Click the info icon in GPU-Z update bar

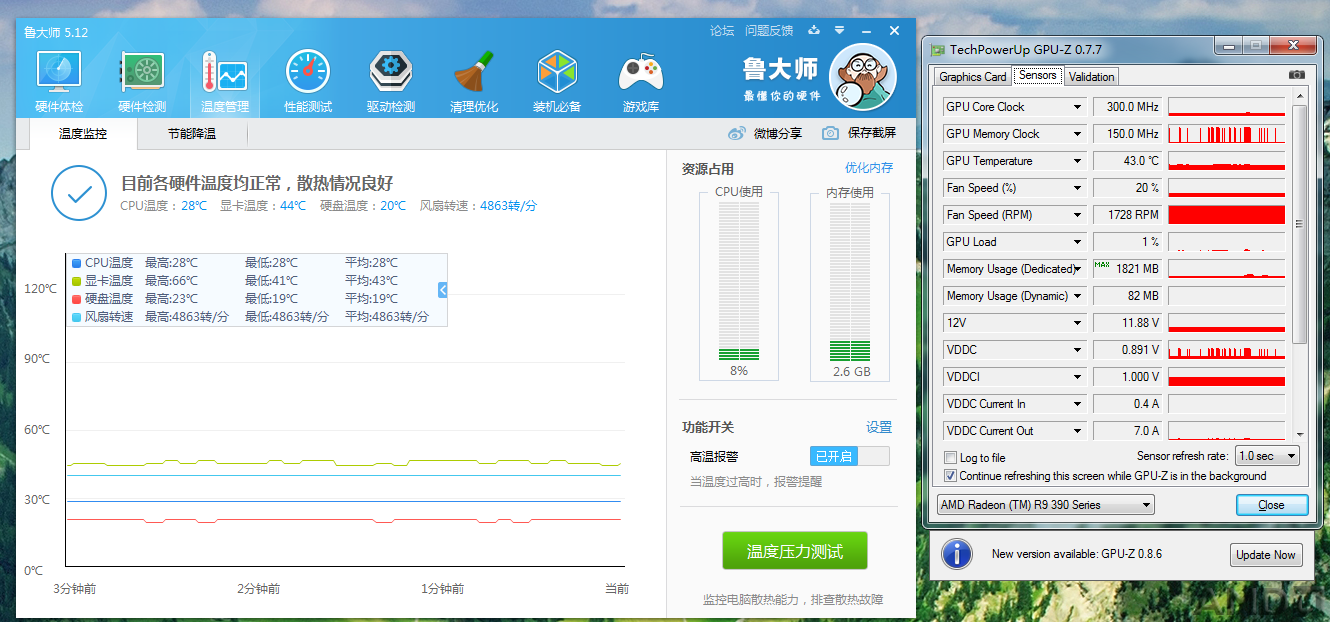(x=957, y=554)
